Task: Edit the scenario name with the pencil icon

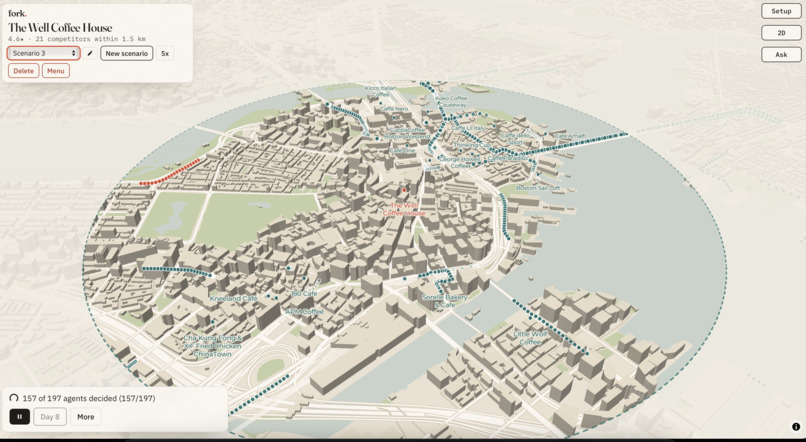Action: (90, 53)
